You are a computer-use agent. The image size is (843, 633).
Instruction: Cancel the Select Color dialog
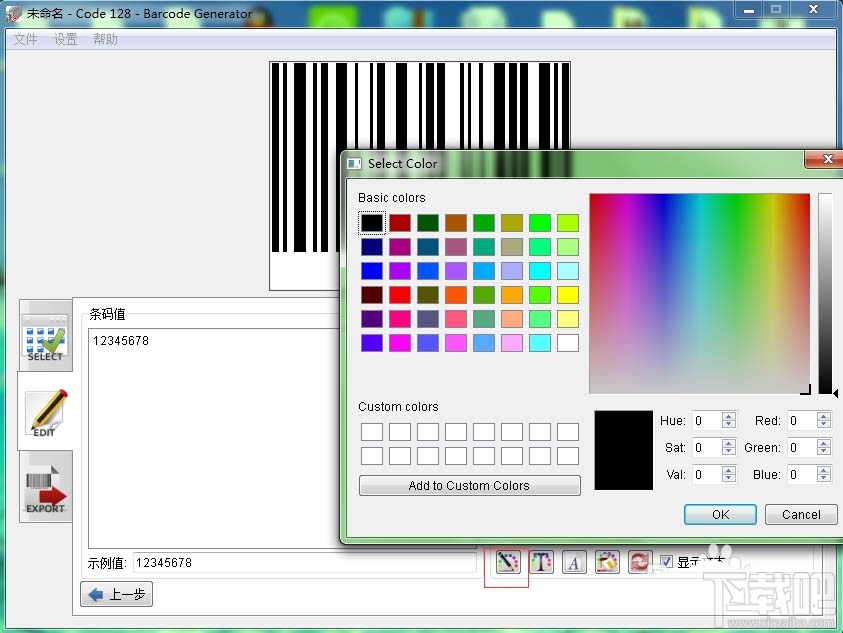pos(800,514)
